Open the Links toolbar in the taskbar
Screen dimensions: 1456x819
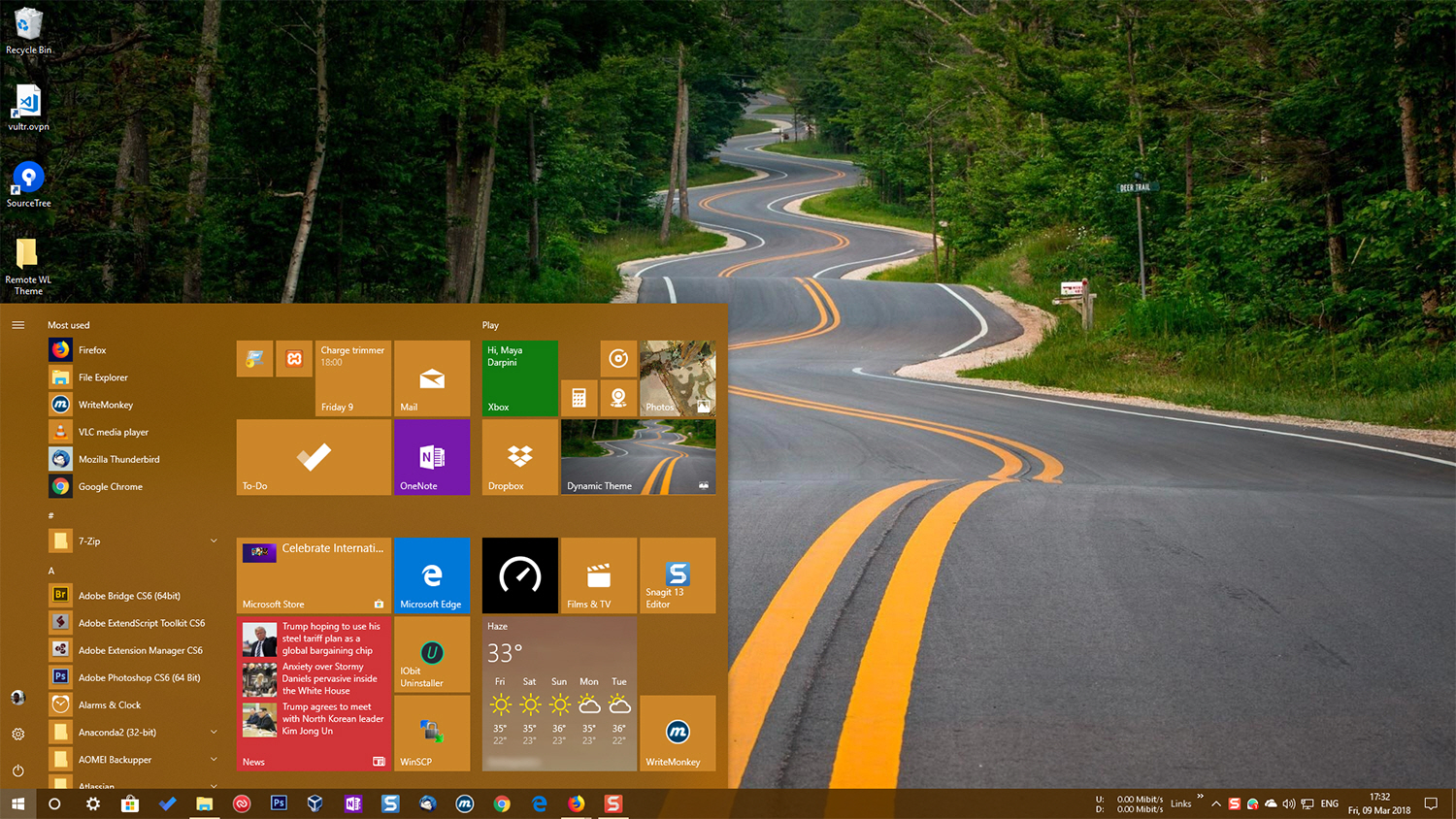[1180, 803]
